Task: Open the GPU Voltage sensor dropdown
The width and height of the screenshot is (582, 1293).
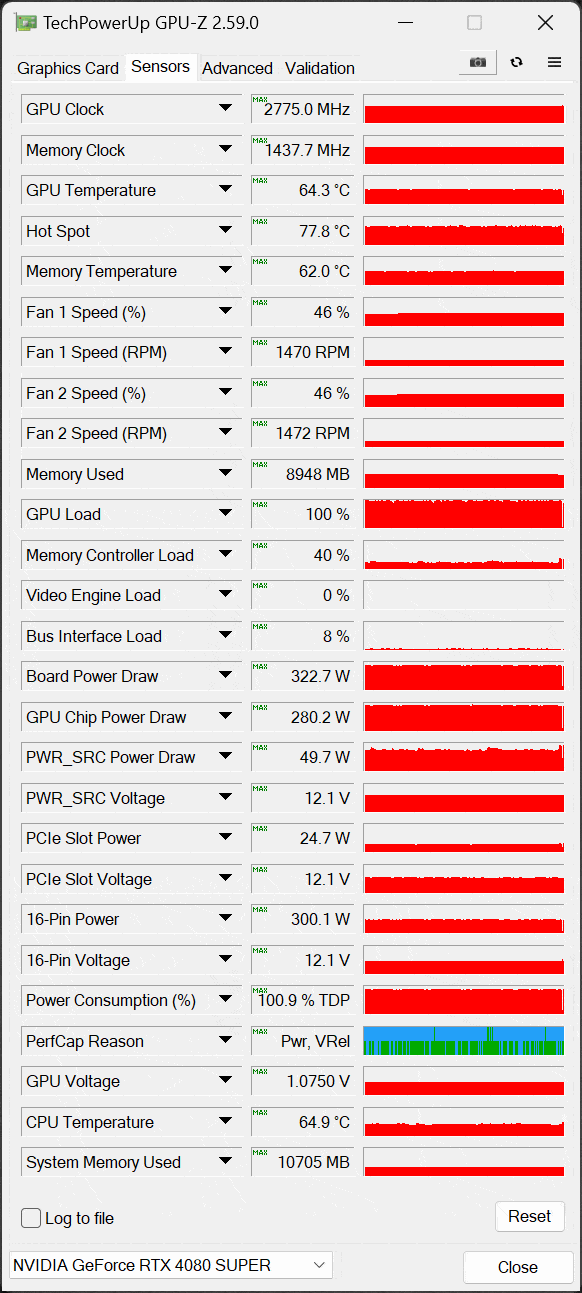Action: (225, 1081)
